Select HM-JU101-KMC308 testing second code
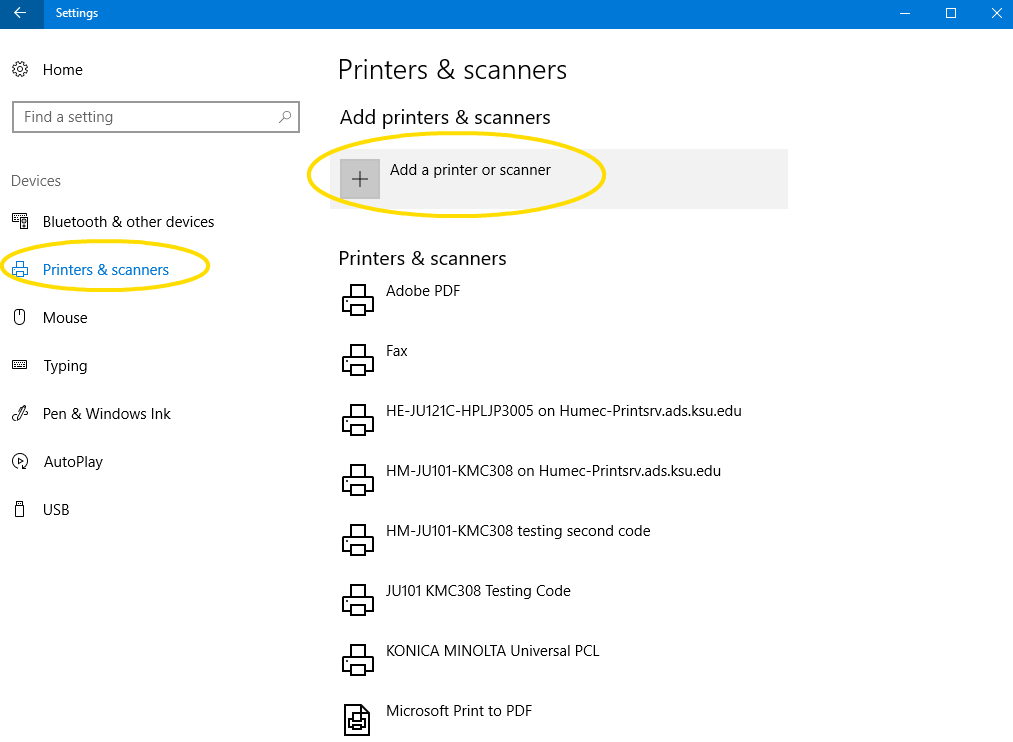The height and width of the screenshot is (742, 1013). [x=518, y=531]
